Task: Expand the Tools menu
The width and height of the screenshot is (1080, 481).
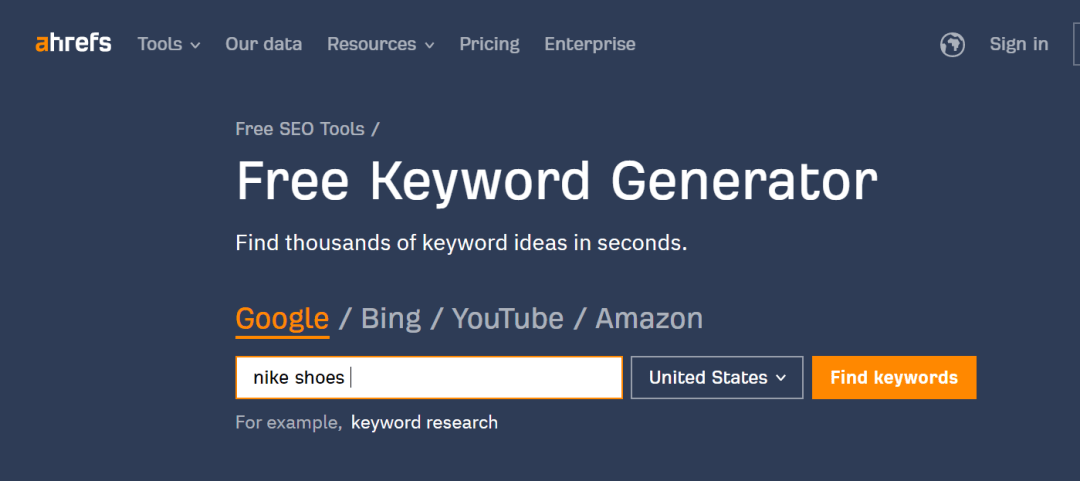Action: pyautogui.click(x=169, y=44)
